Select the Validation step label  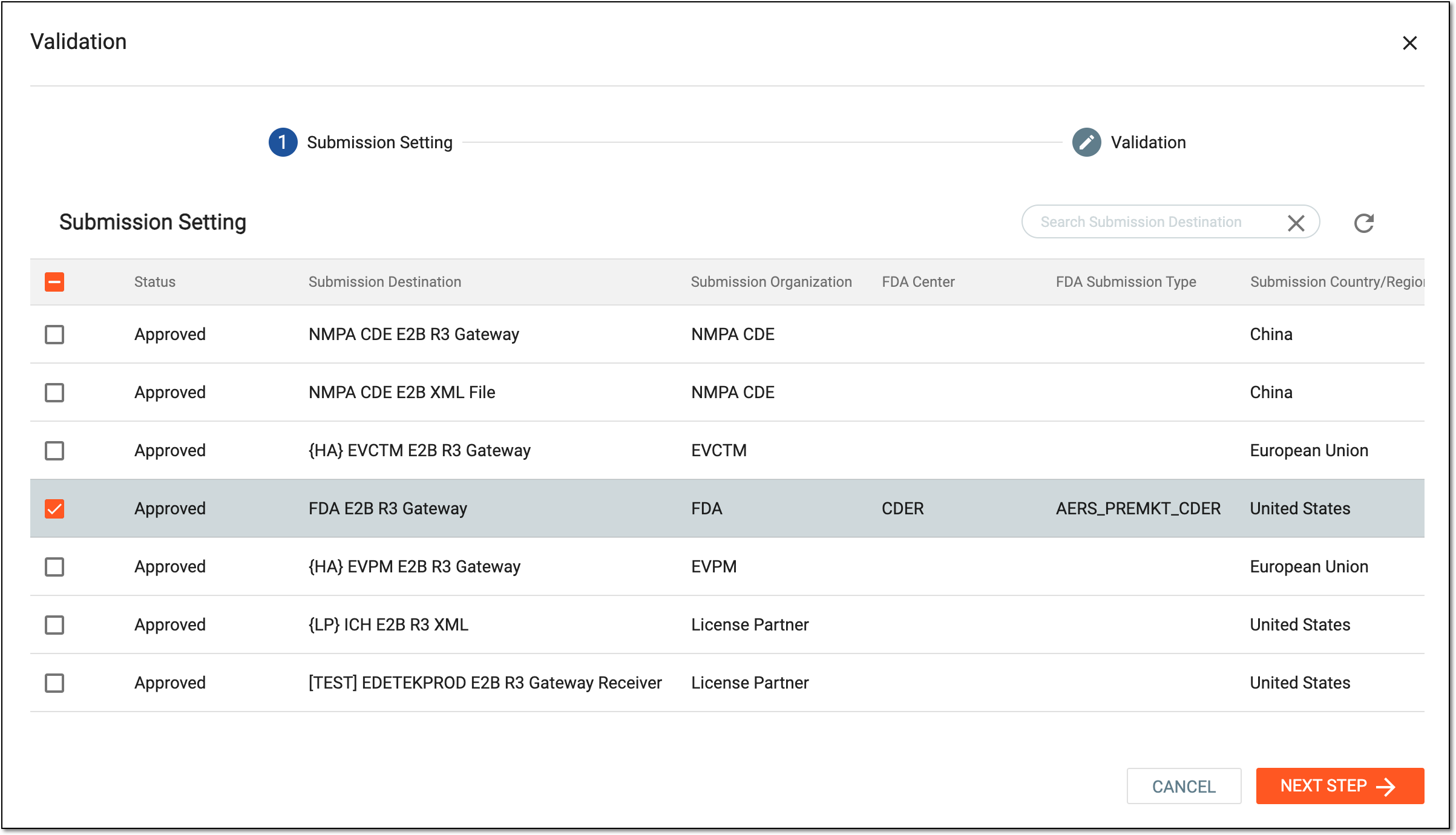coord(1148,143)
